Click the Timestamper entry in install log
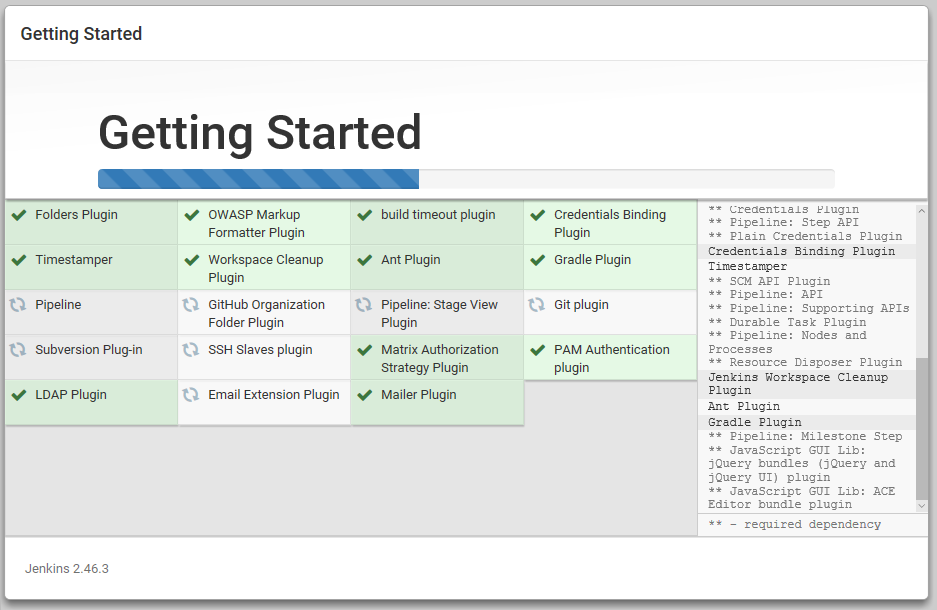The height and width of the screenshot is (610, 937). pyautogui.click(x=748, y=266)
